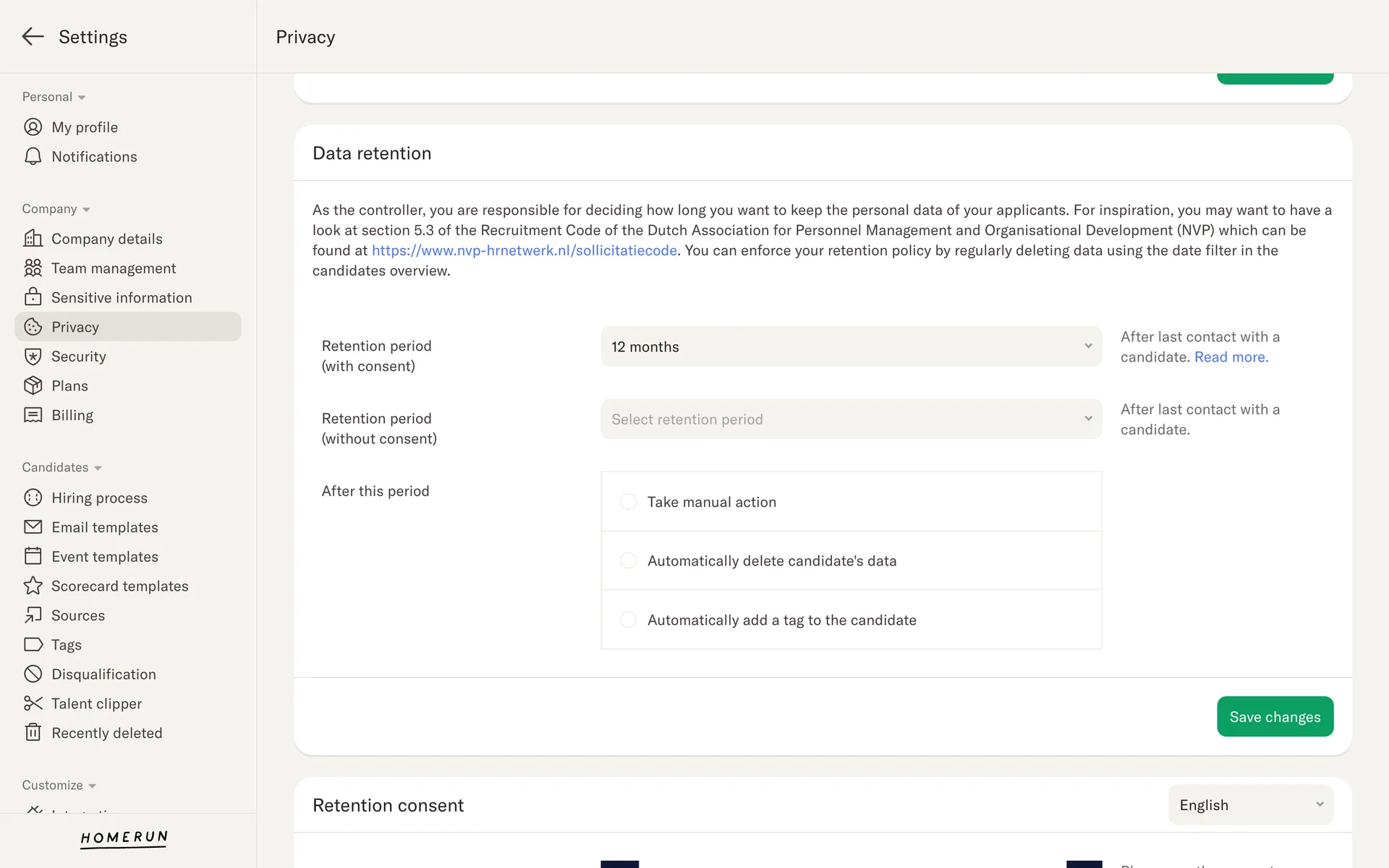Viewport: 1389px width, 868px height.
Task: Select the Take manual action radio option
Action: click(x=628, y=502)
